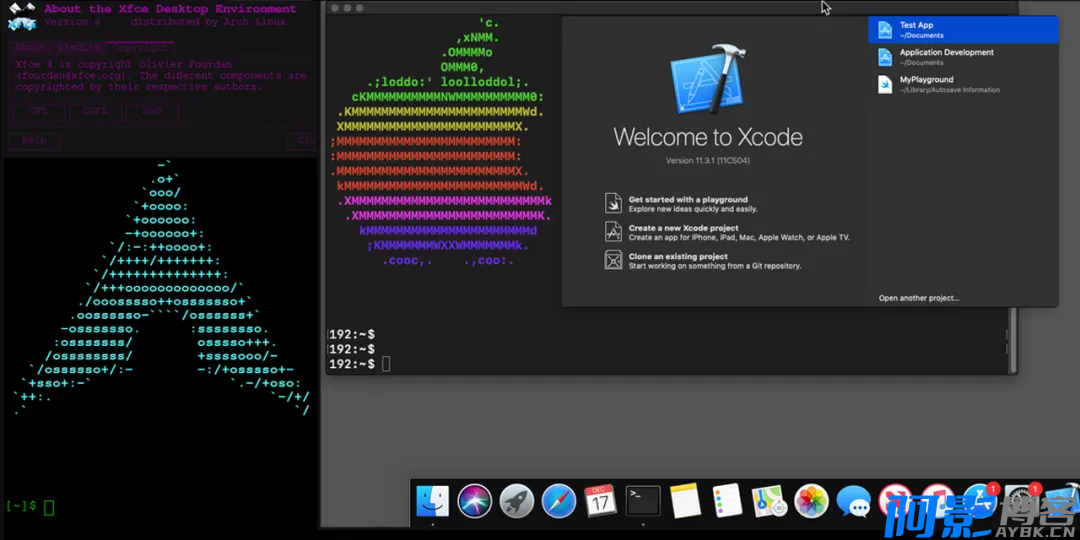Image resolution: width=1080 pixels, height=540 pixels.
Task: Click the Application Development project icon
Action: (885, 57)
